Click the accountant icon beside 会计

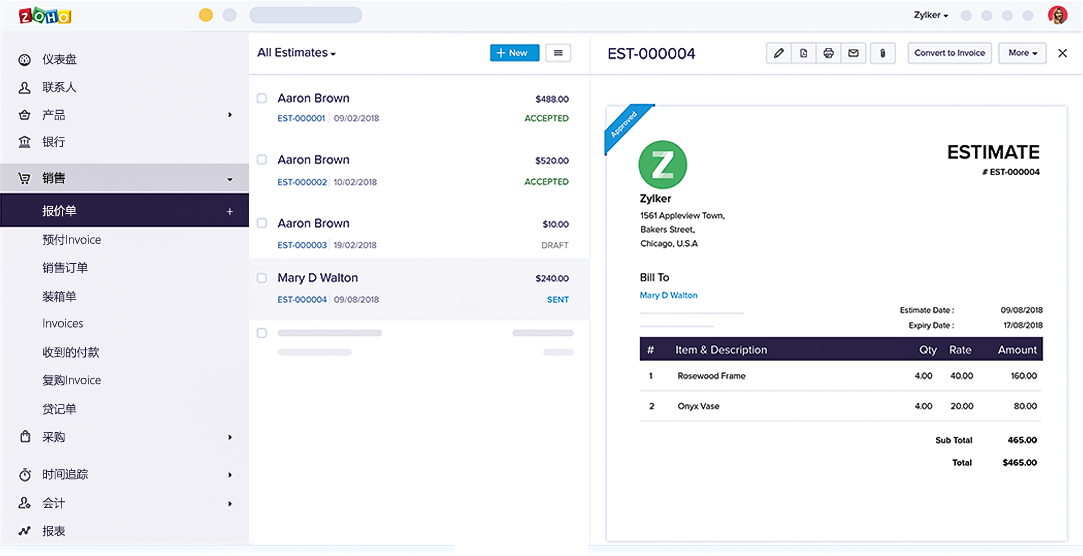click(25, 503)
